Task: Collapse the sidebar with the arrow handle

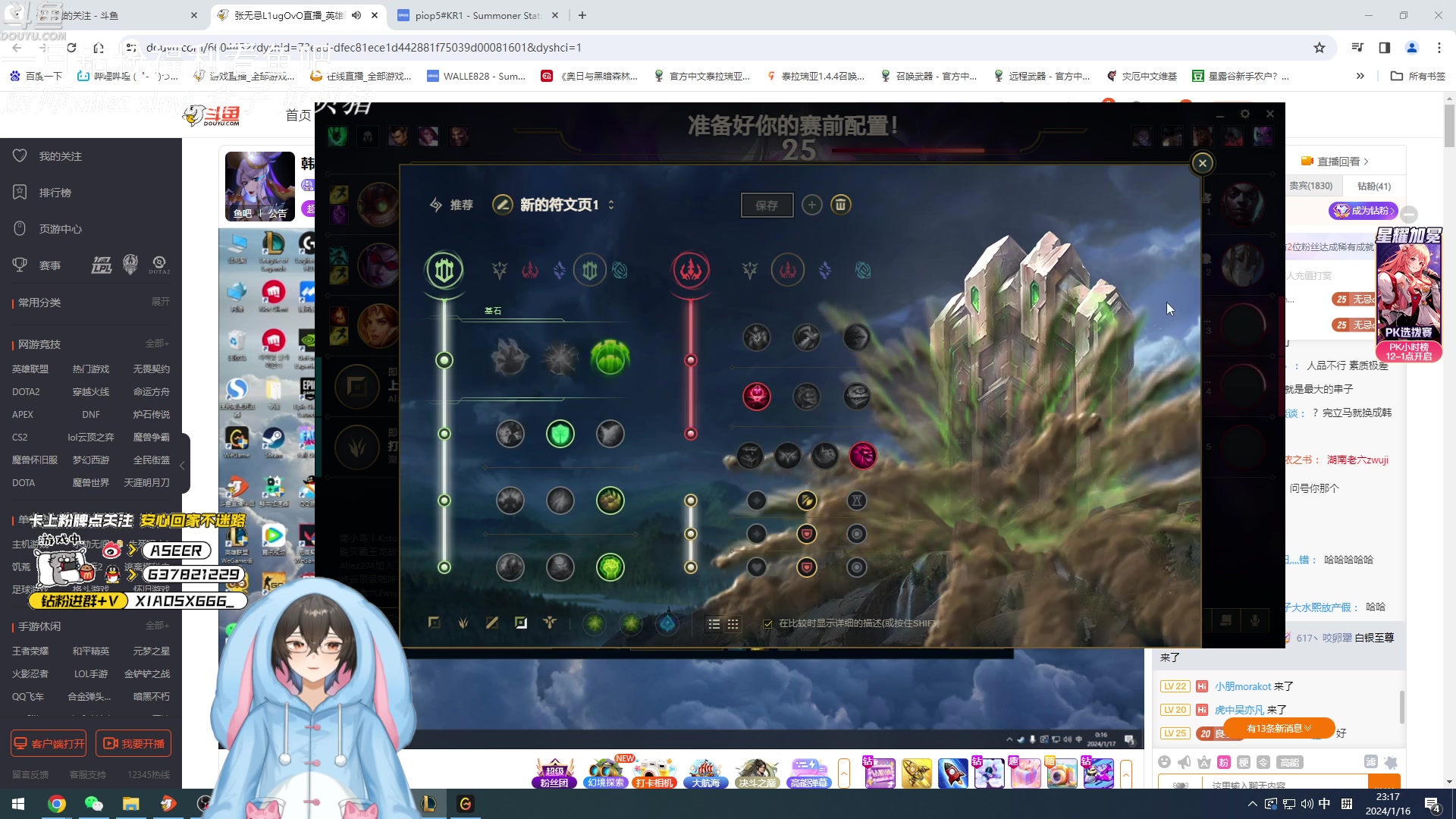Action: click(x=182, y=466)
